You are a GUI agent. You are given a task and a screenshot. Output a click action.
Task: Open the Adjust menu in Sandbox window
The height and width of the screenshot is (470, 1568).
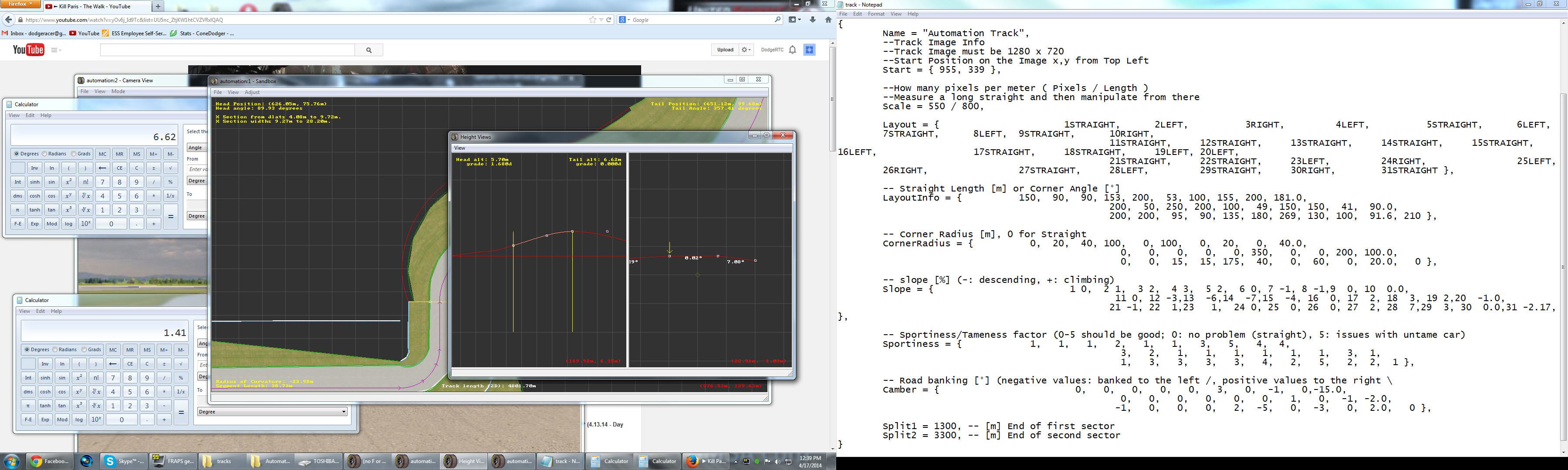pyautogui.click(x=252, y=92)
